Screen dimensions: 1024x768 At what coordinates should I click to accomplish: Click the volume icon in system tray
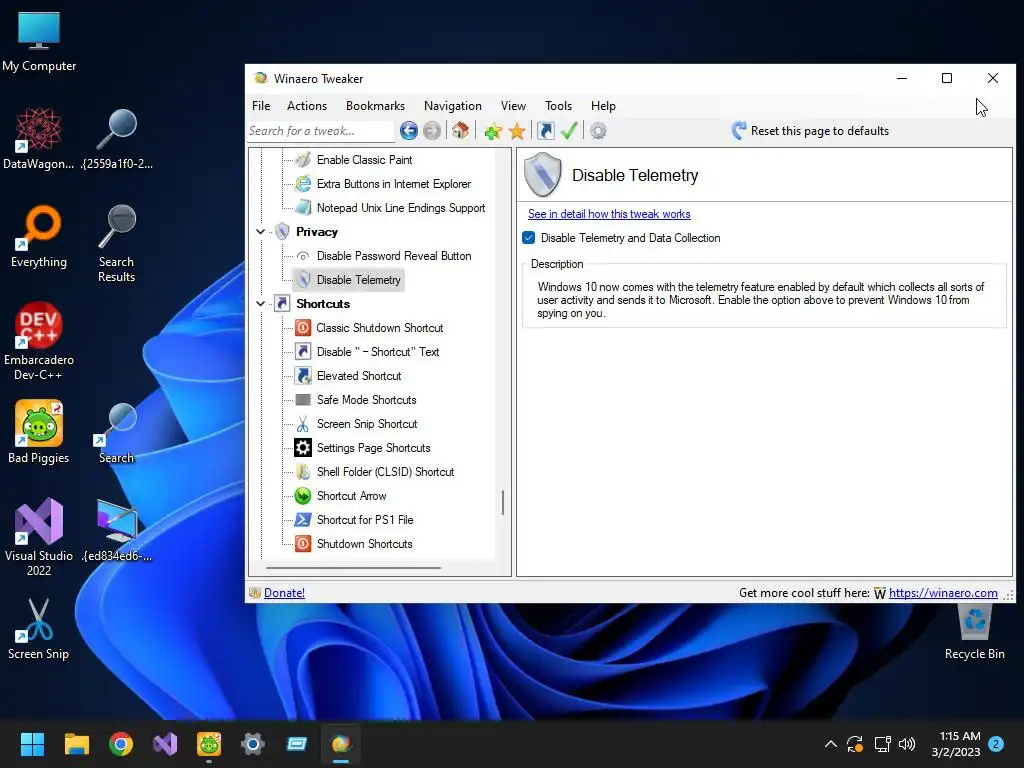(x=907, y=744)
